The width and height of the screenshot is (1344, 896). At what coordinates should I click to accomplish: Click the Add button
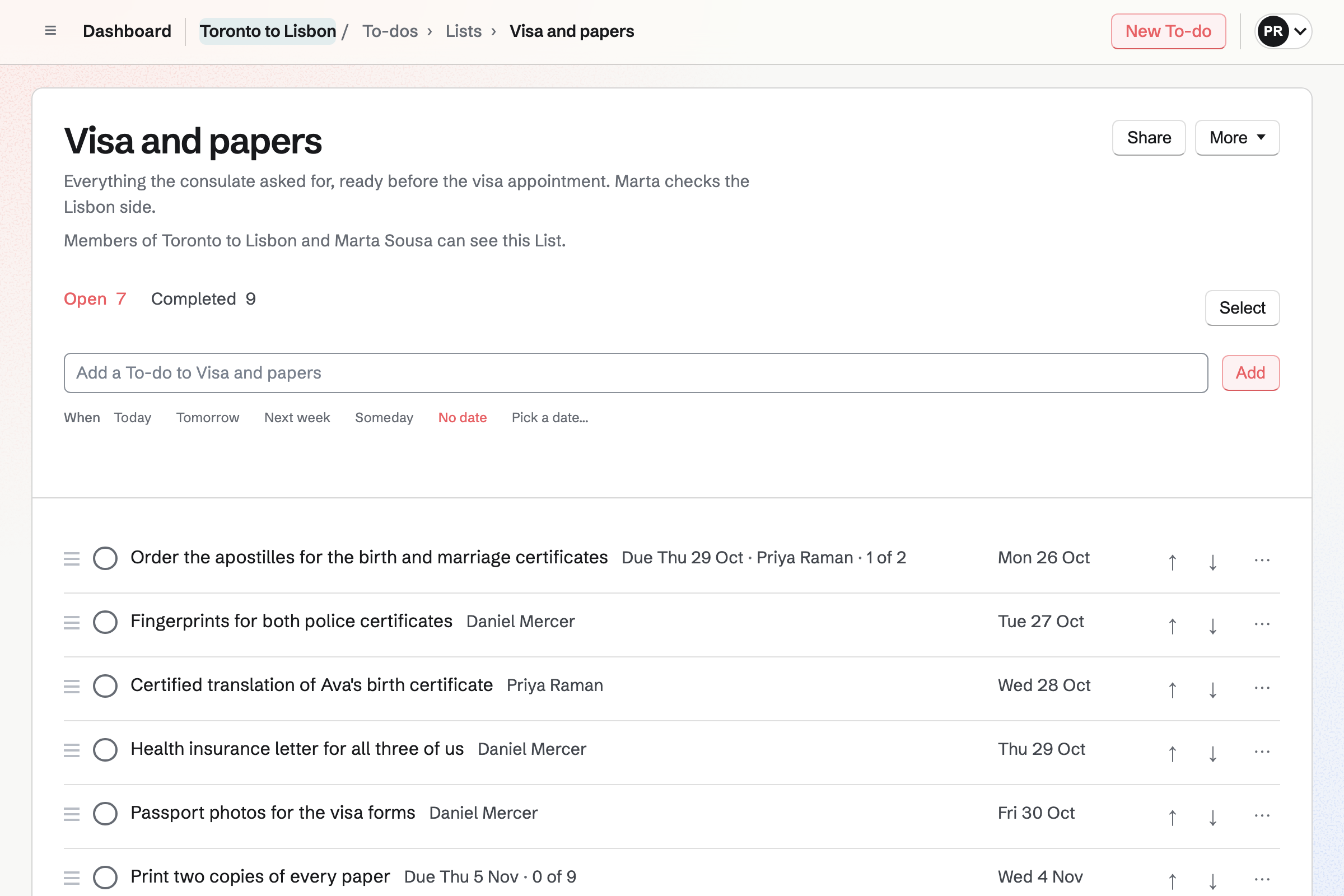[1250, 372]
